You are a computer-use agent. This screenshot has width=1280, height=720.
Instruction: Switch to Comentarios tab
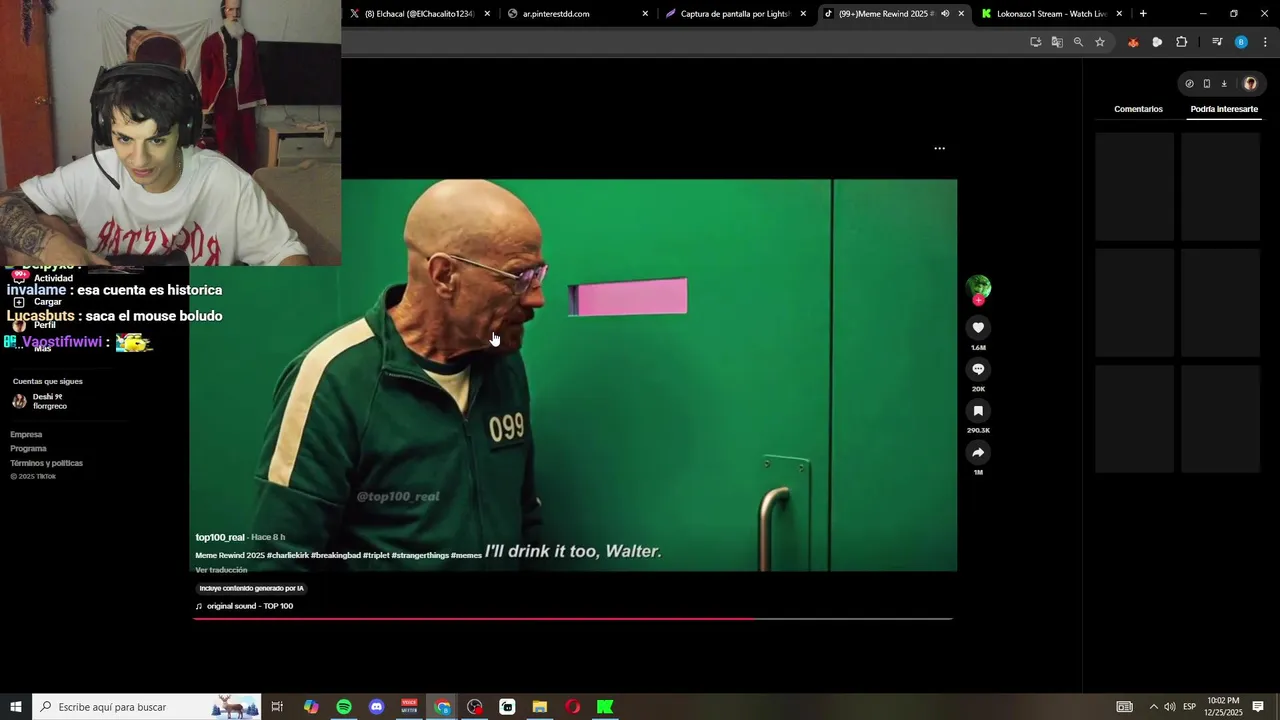point(1138,109)
